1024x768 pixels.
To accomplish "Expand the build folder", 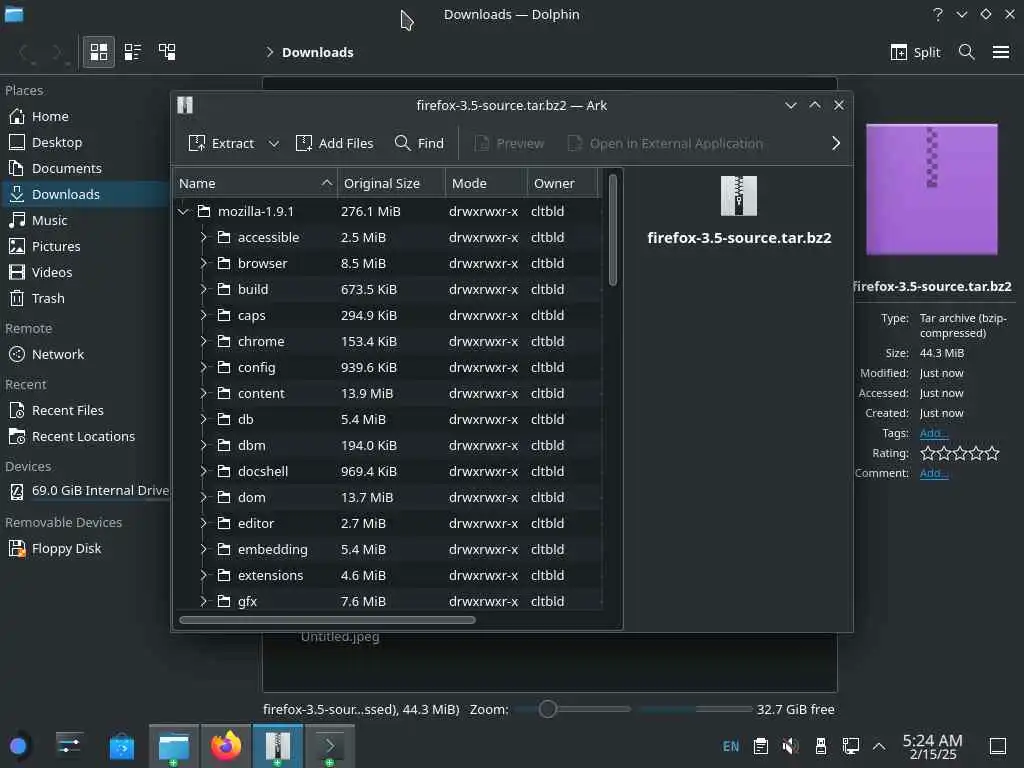I will tap(203, 289).
